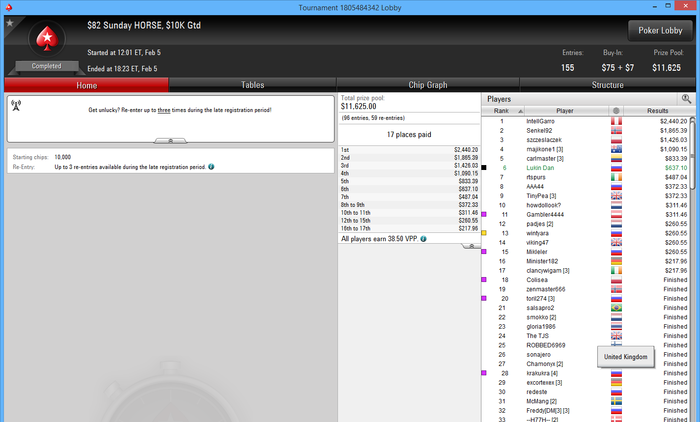Click the 16th to 17th payout row
This screenshot has width=700, height=422.
tap(409, 228)
